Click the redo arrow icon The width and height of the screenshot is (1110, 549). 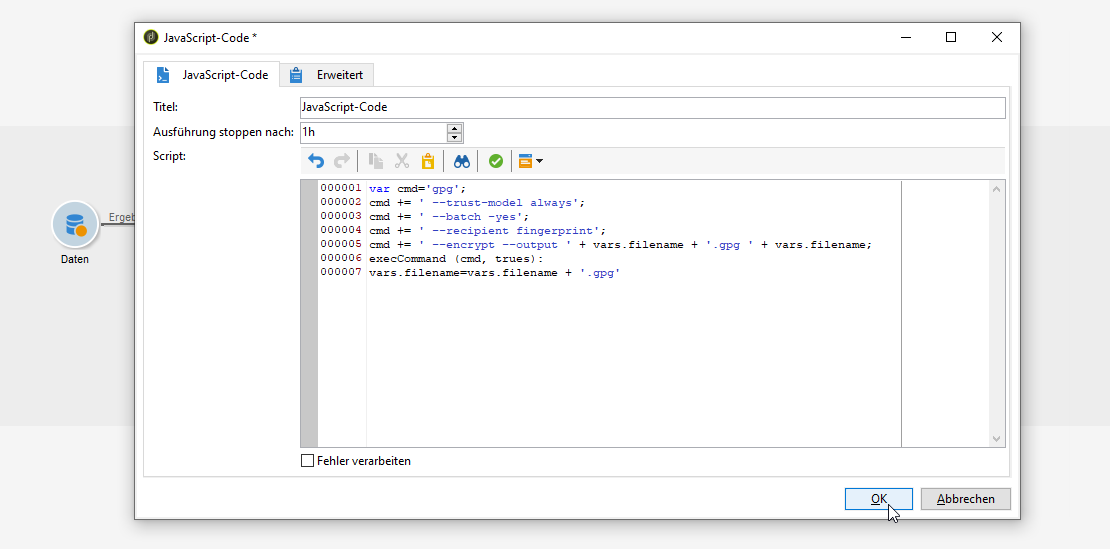pyautogui.click(x=342, y=161)
